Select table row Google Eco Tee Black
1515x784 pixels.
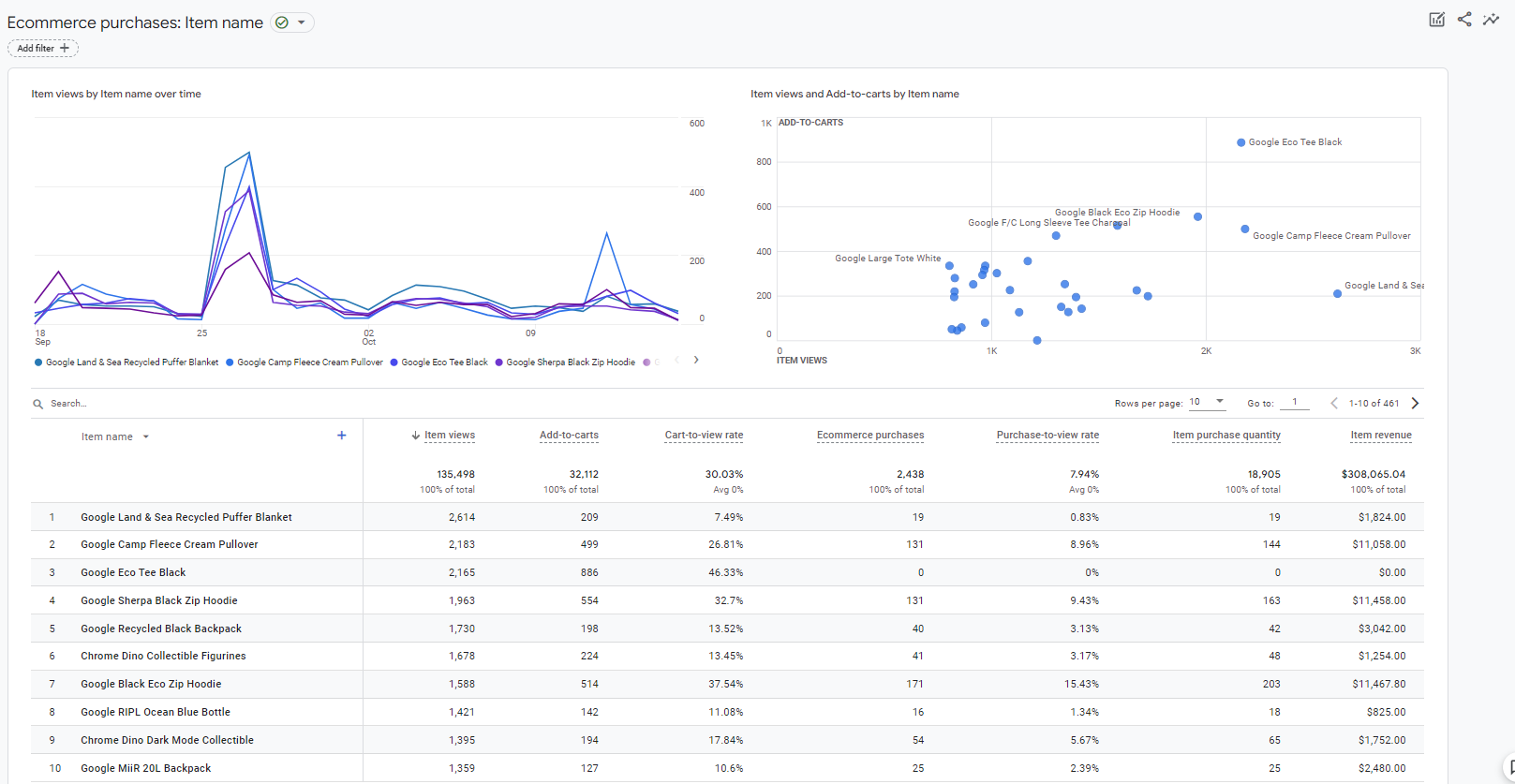click(727, 572)
